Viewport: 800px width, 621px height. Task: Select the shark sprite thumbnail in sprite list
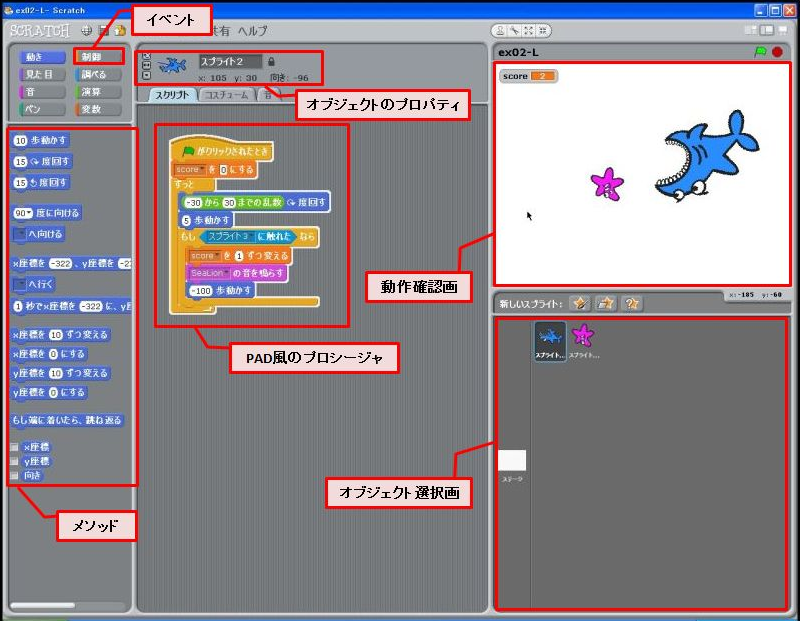[x=550, y=341]
